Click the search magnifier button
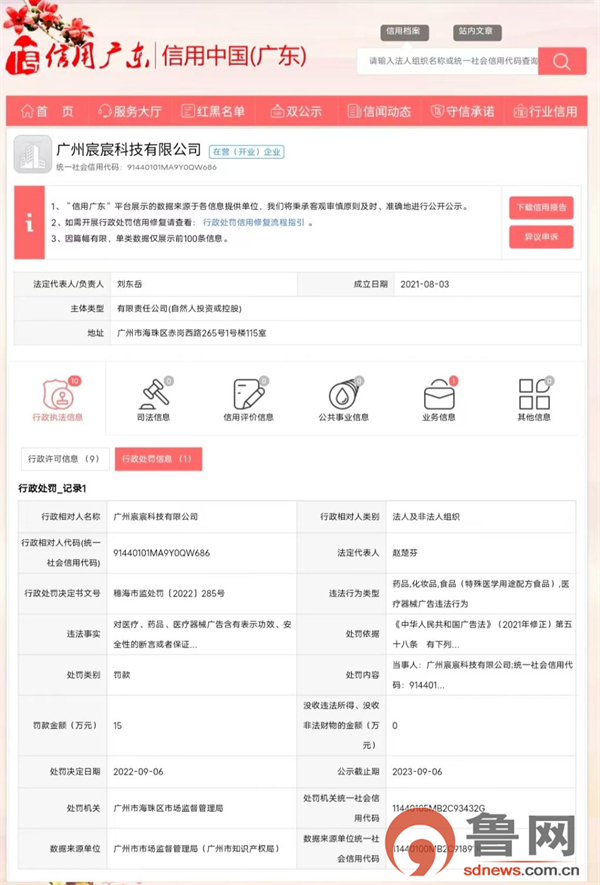The image size is (600, 885). tap(562, 61)
